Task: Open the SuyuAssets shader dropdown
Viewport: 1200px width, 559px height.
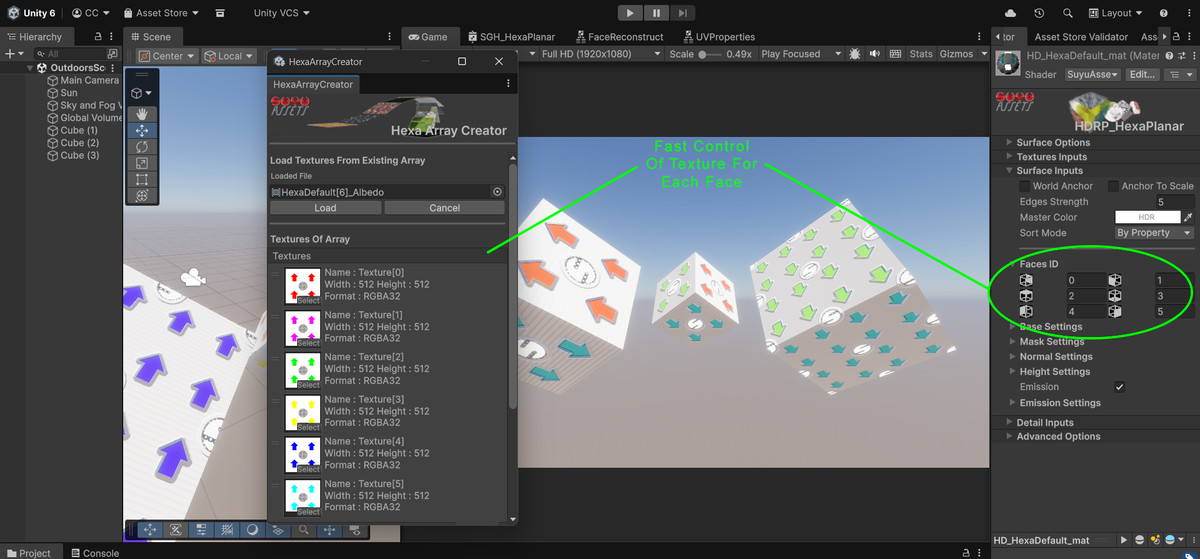Action: [1092, 74]
